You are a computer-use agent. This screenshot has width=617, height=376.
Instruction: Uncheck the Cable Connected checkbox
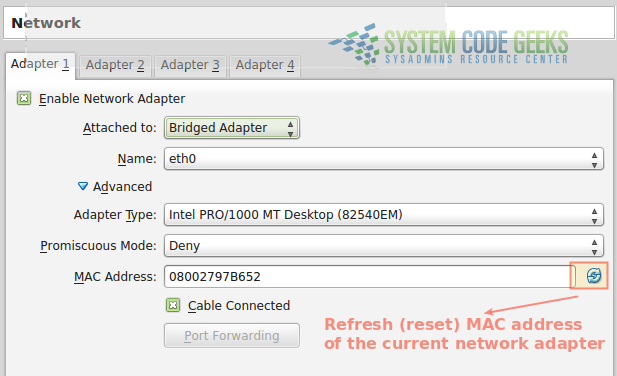[x=173, y=305]
